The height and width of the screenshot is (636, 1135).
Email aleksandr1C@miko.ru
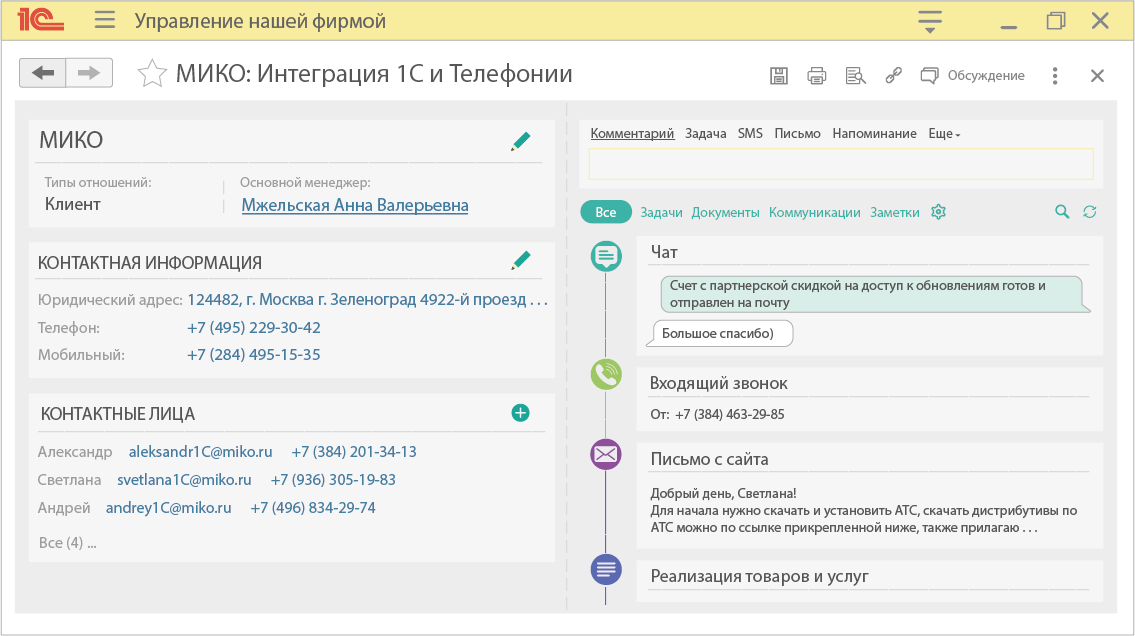201,451
